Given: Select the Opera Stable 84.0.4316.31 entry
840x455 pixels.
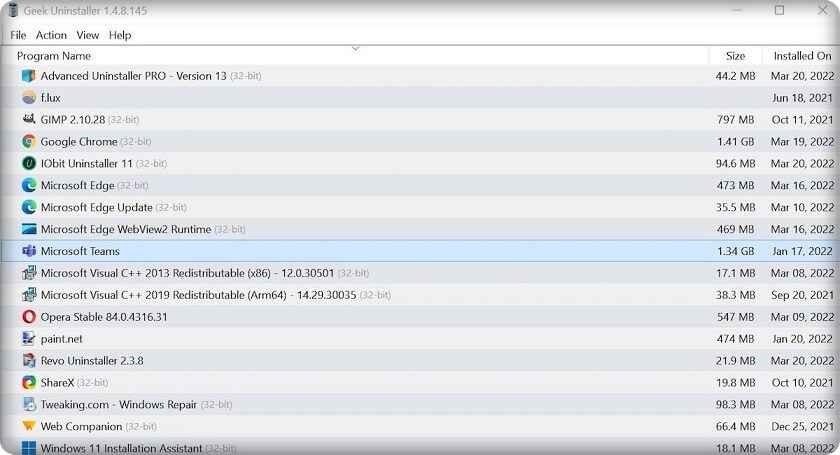Looking at the screenshot, I should pyautogui.click(x=104, y=317).
